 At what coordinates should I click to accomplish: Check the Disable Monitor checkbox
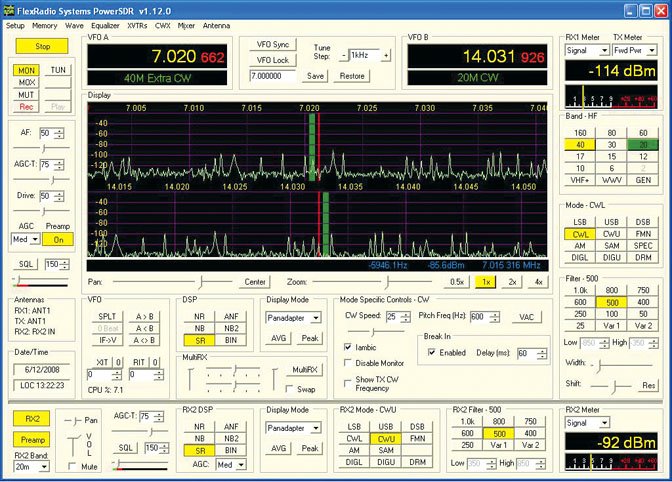click(348, 363)
